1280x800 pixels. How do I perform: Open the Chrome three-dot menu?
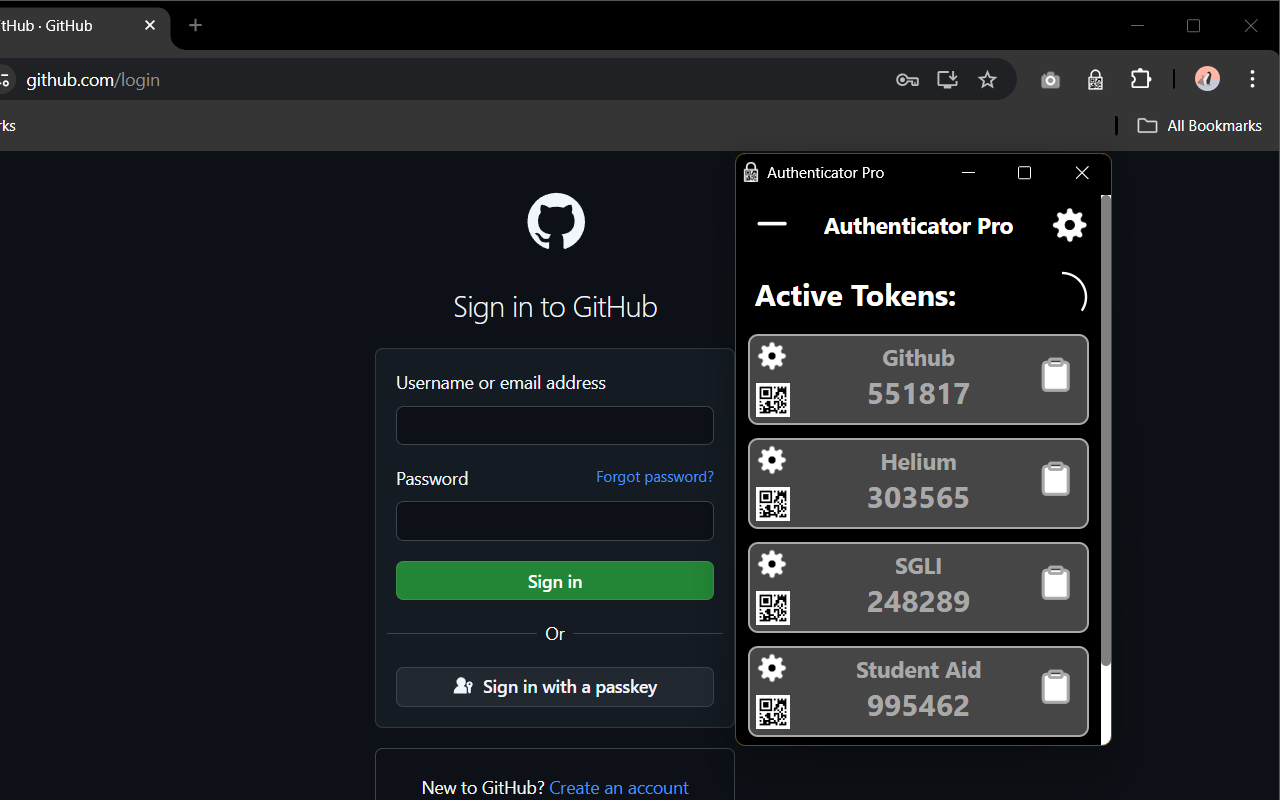pyautogui.click(x=1252, y=79)
